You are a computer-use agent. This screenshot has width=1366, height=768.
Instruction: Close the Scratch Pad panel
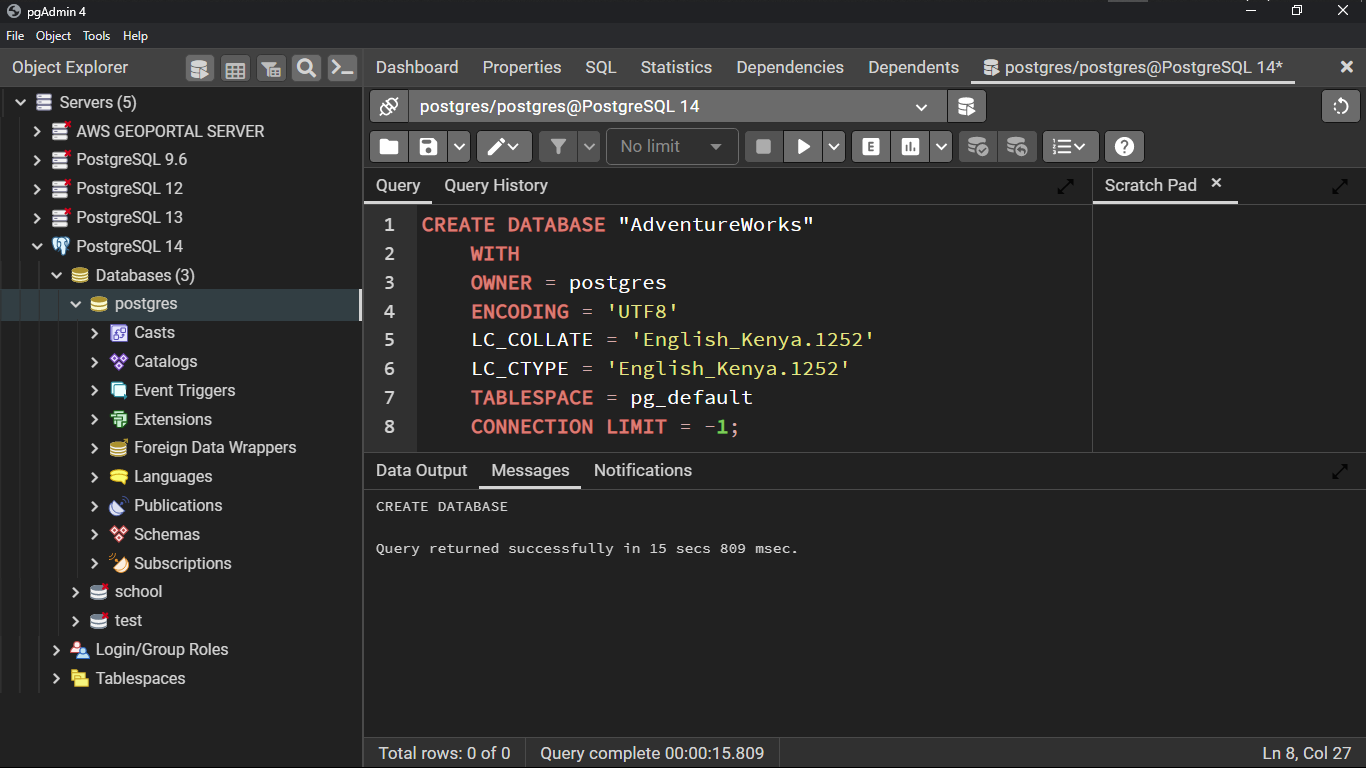coord(1216,183)
